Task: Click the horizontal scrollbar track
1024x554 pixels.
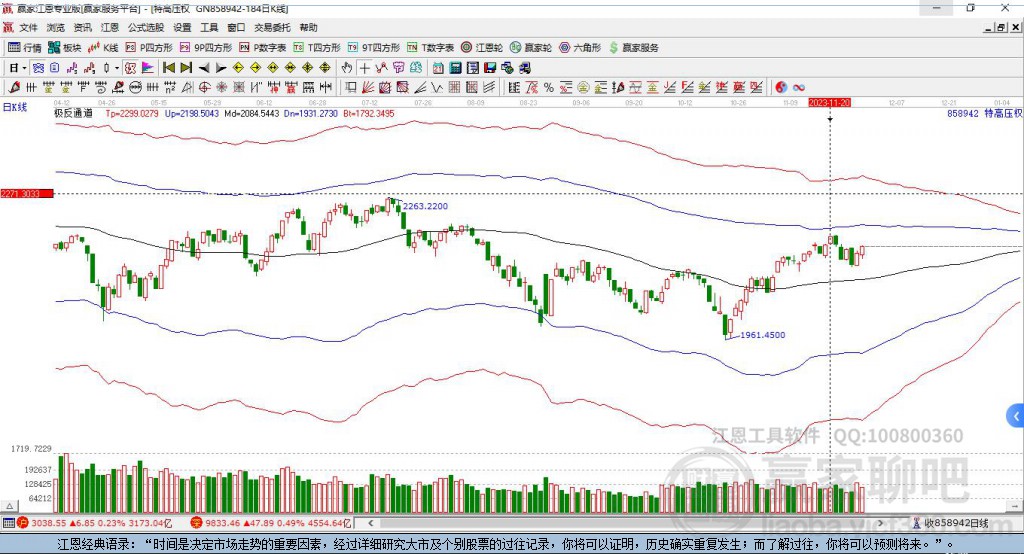Action: [x=625, y=523]
